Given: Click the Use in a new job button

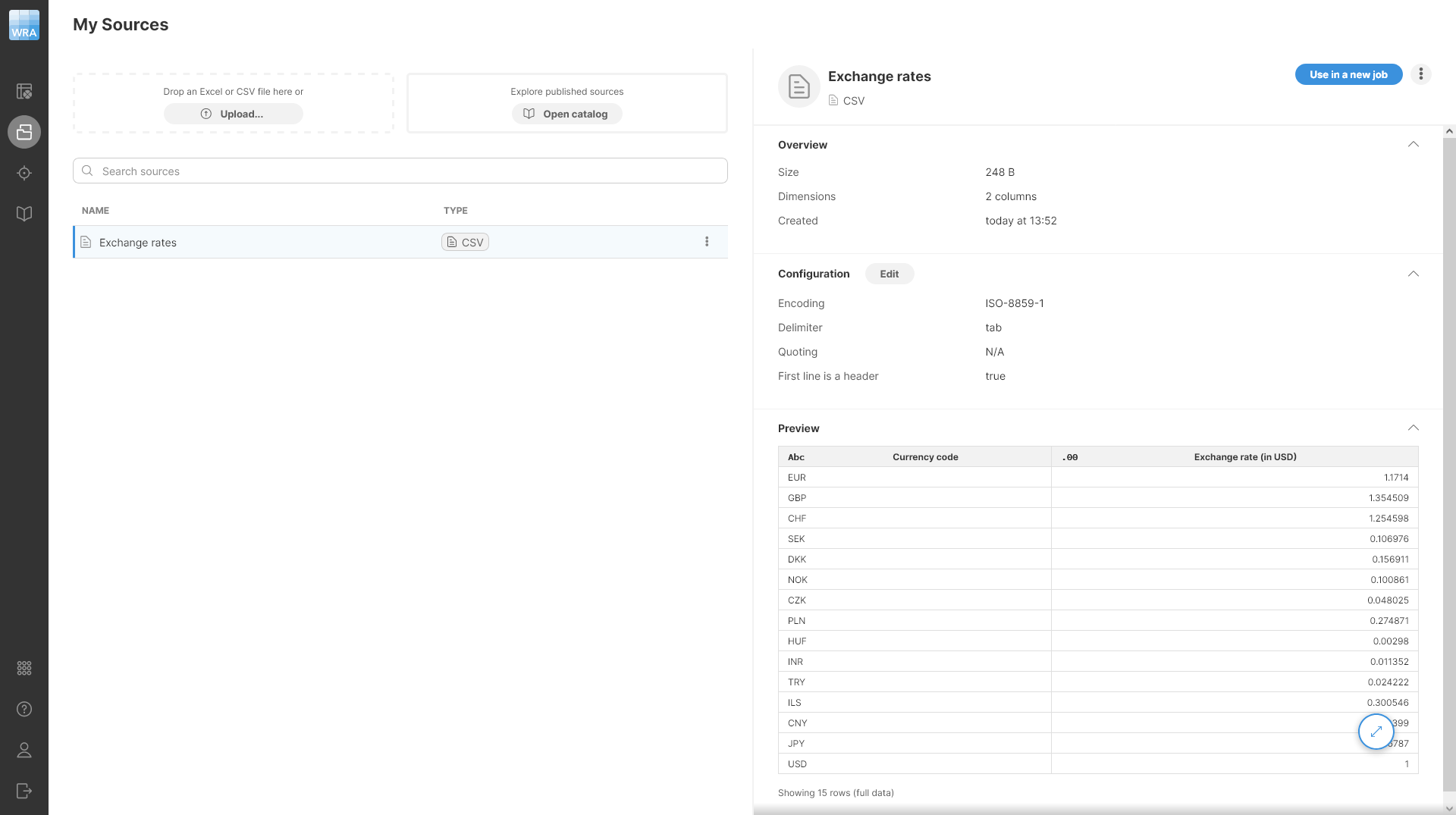Looking at the screenshot, I should (x=1348, y=74).
